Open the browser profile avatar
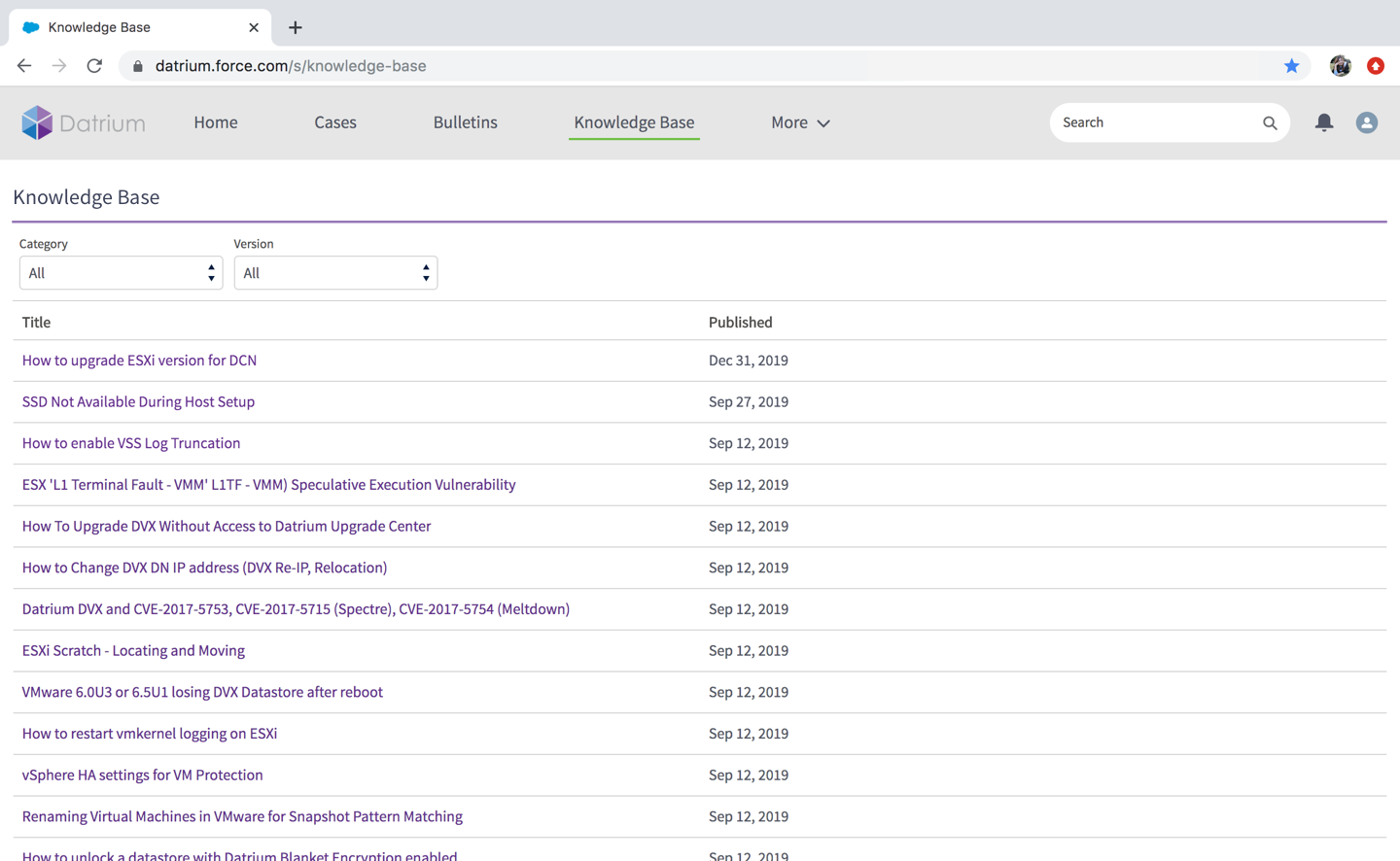 (x=1341, y=66)
